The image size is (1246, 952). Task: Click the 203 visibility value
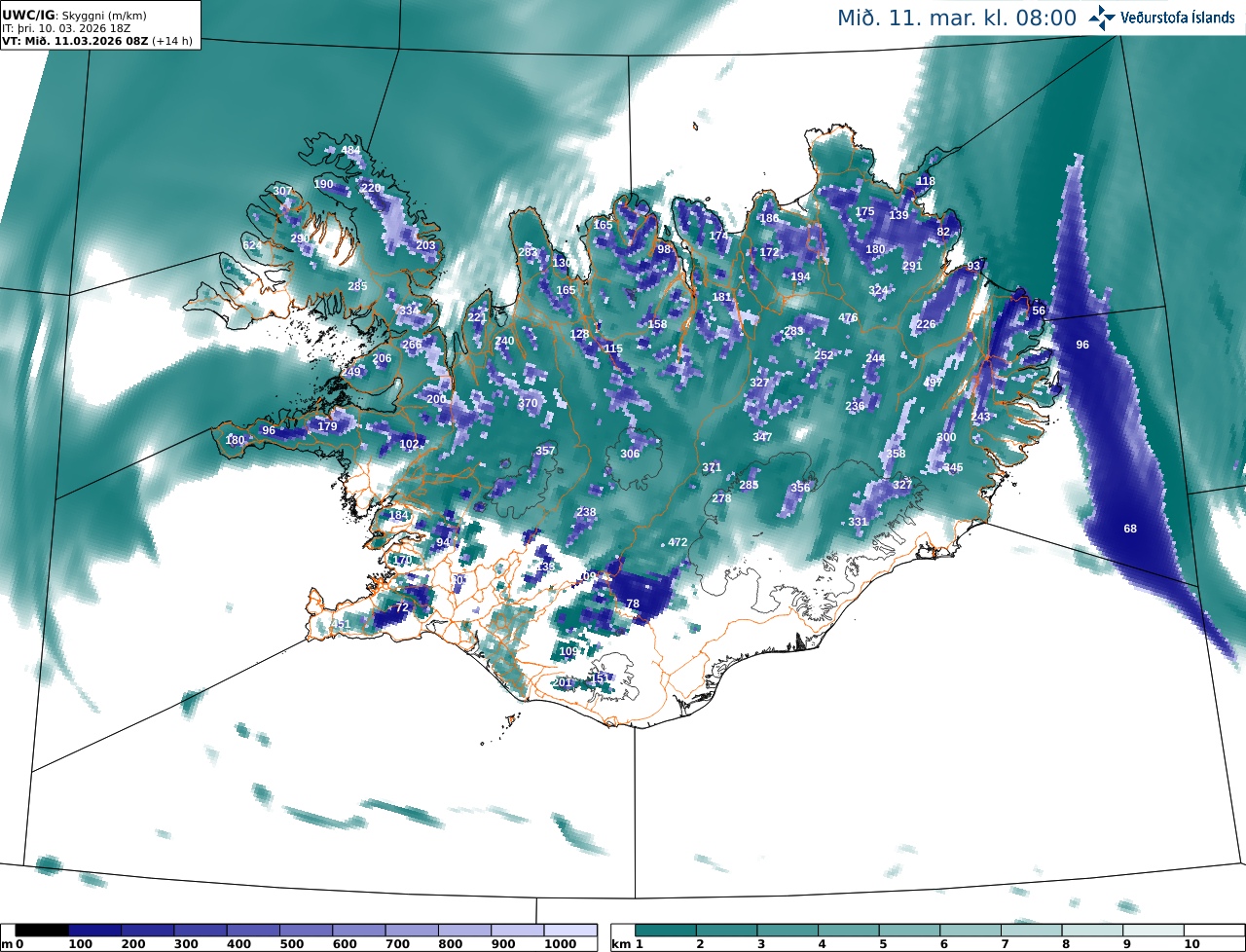(x=425, y=245)
